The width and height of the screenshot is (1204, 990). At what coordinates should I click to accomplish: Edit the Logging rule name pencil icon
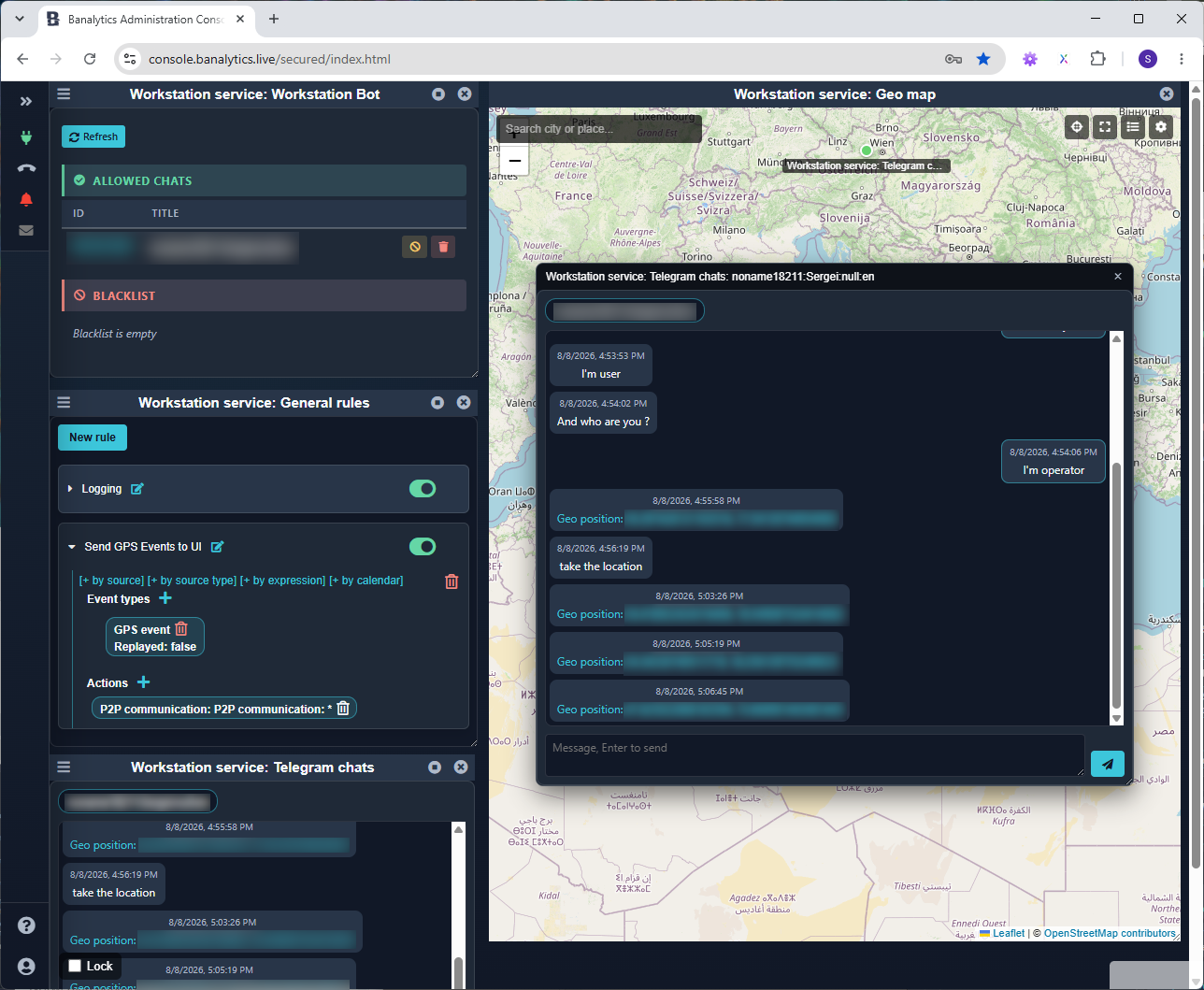(x=137, y=489)
